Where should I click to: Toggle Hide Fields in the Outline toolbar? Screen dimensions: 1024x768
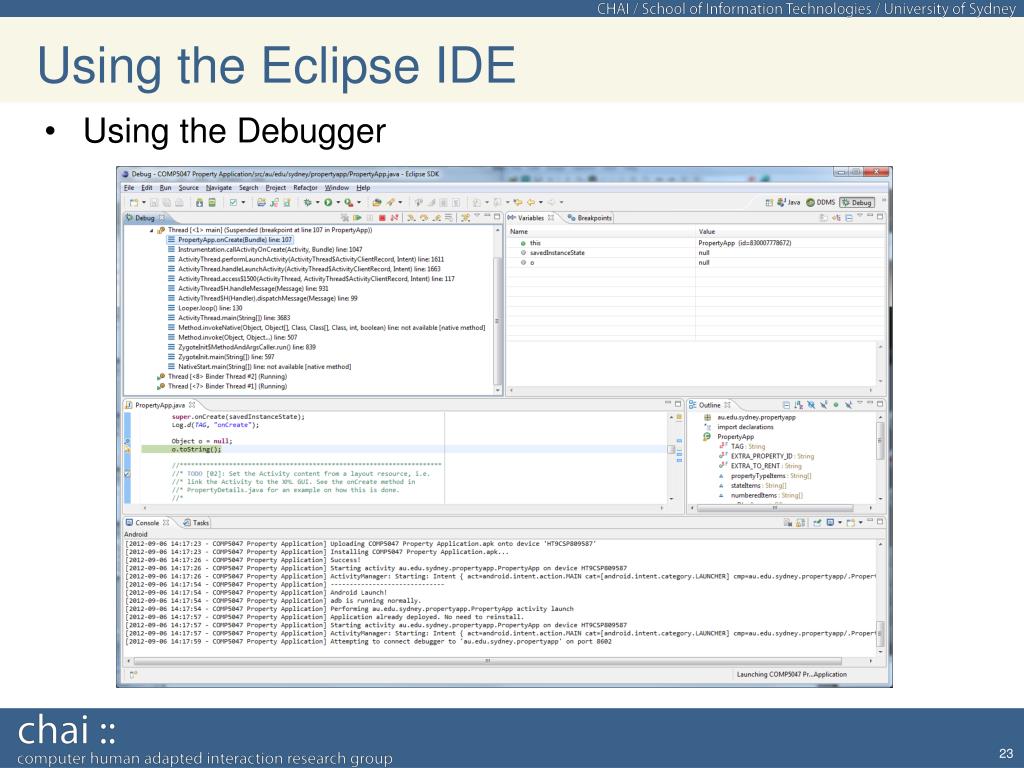click(x=811, y=405)
